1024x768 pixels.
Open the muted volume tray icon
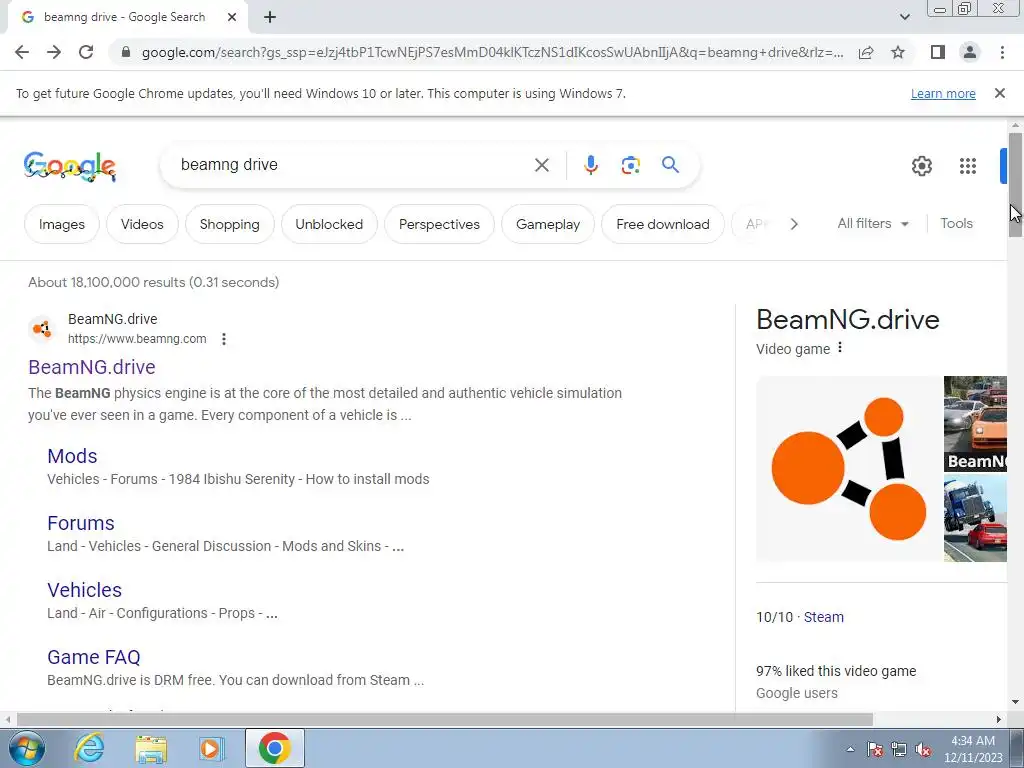923,749
